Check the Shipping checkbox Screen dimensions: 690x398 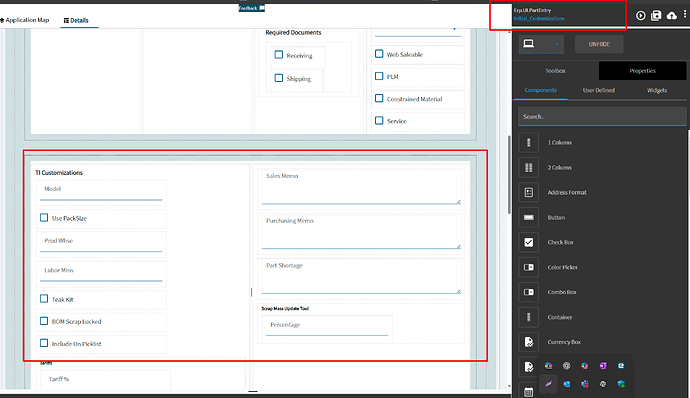tap(279, 78)
